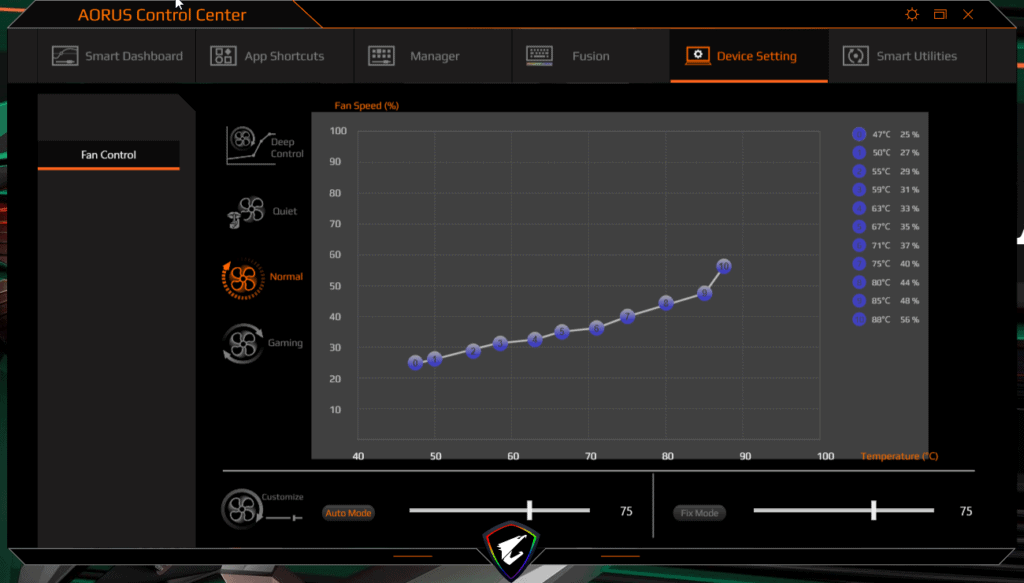1024x583 pixels.
Task: Open settings via the gear icon
Action: point(911,14)
